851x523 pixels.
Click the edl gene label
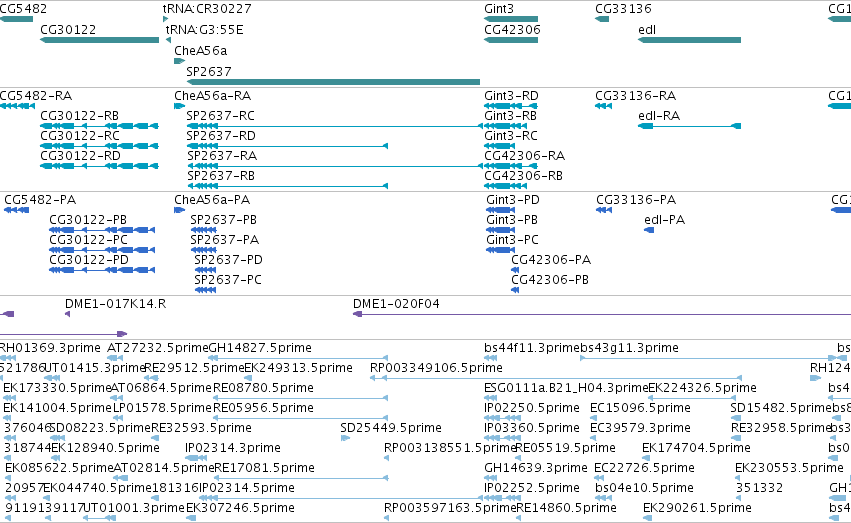point(647,30)
